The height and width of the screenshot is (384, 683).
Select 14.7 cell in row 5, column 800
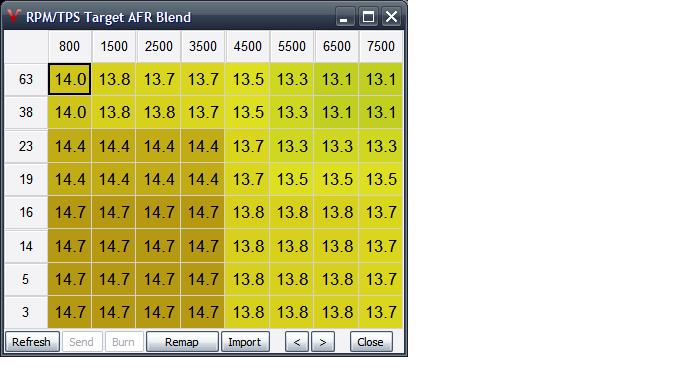[x=70, y=279]
